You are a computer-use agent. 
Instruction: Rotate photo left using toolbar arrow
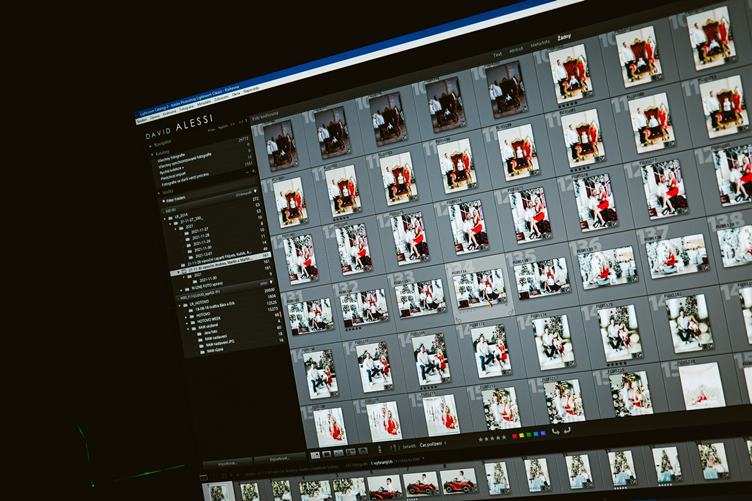pyautogui.click(x=556, y=431)
